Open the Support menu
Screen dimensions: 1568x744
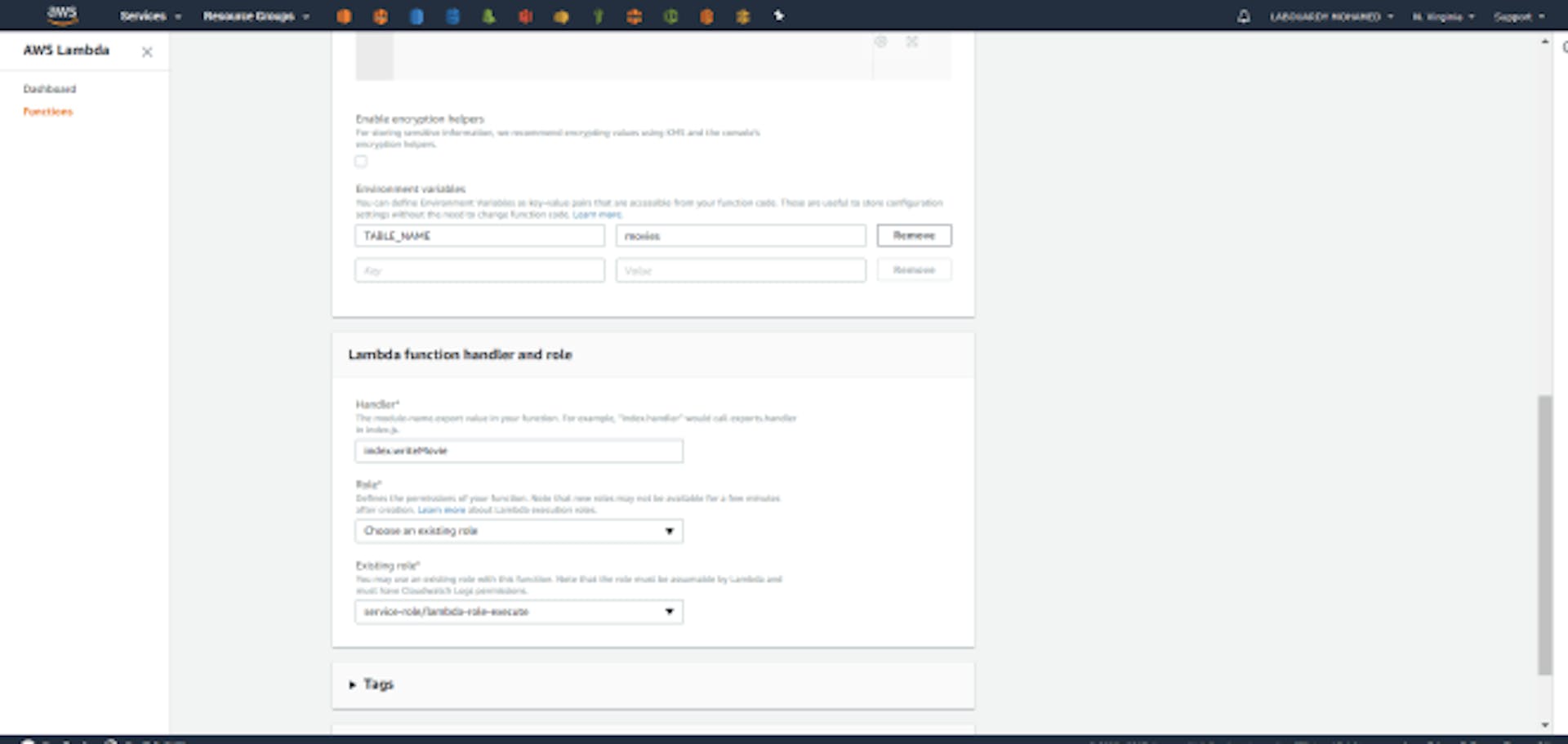(1519, 16)
